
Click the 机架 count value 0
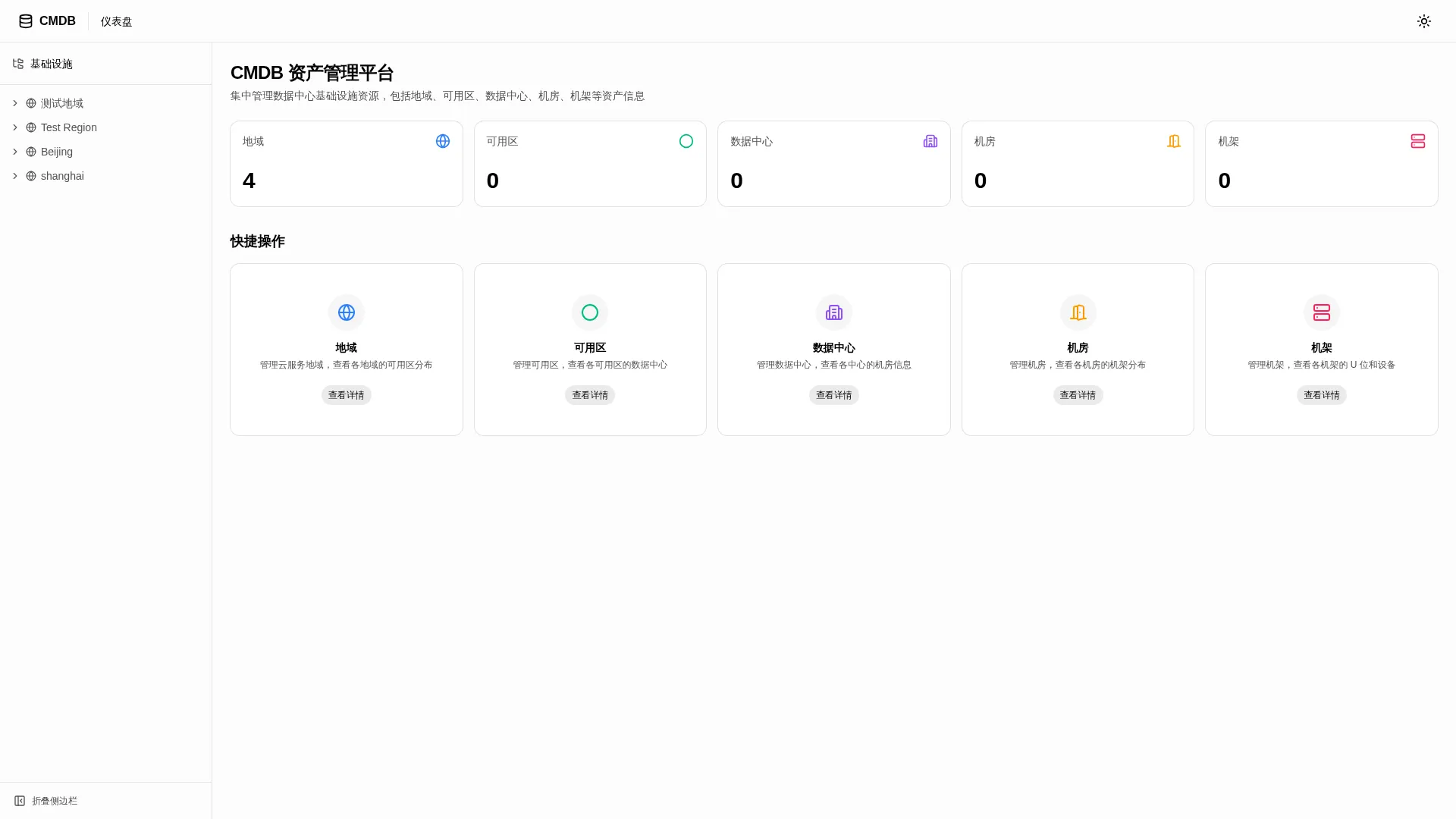1225,180
